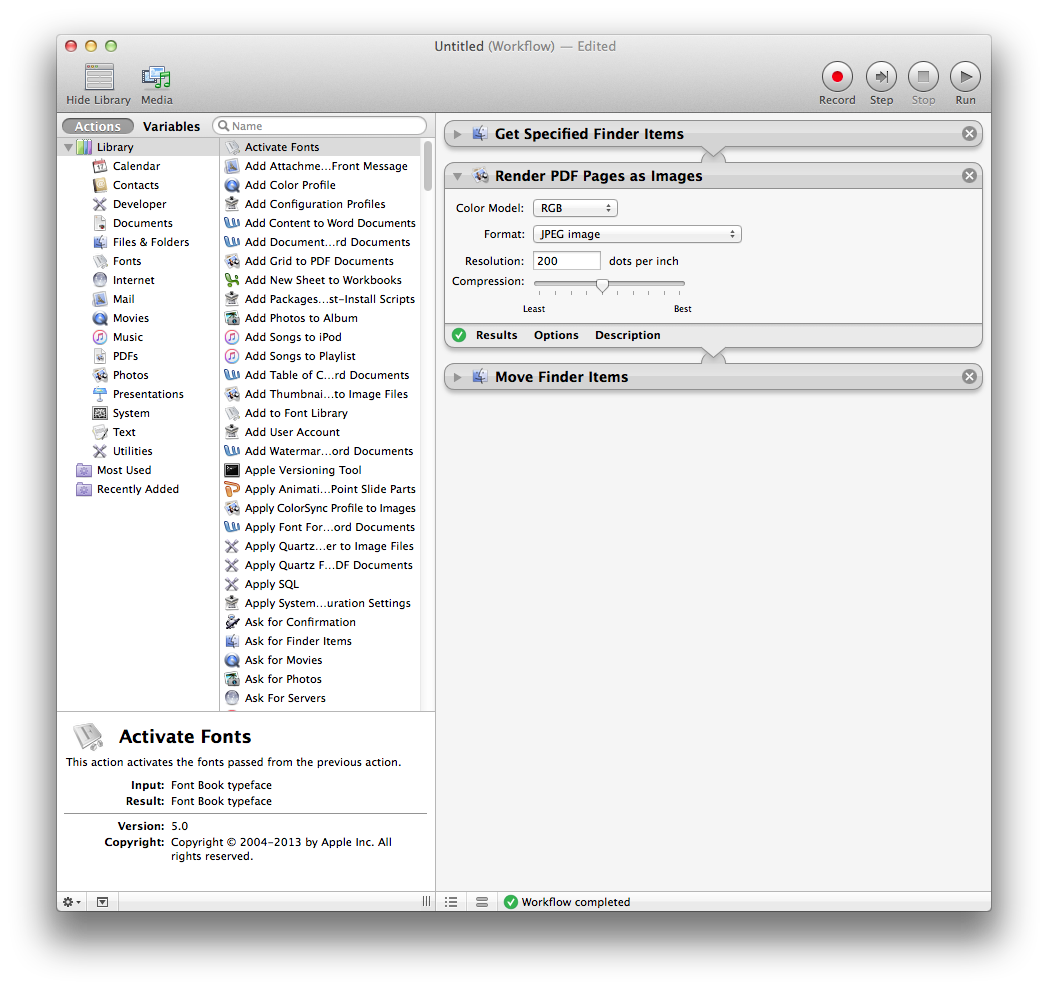Click the Run button
Image resolution: width=1048 pixels, height=990 pixels.
(964, 76)
